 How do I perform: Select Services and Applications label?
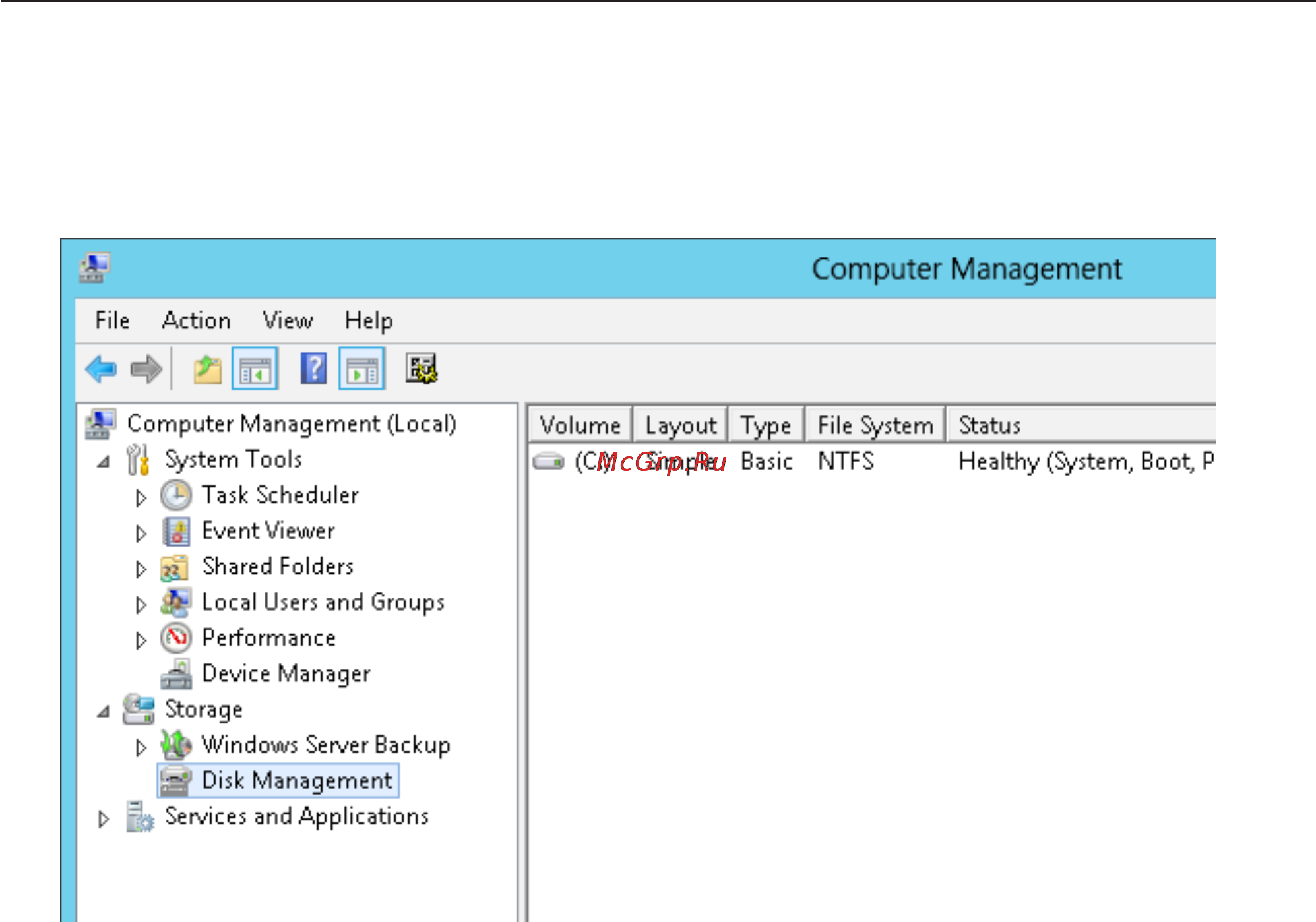[297, 816]
